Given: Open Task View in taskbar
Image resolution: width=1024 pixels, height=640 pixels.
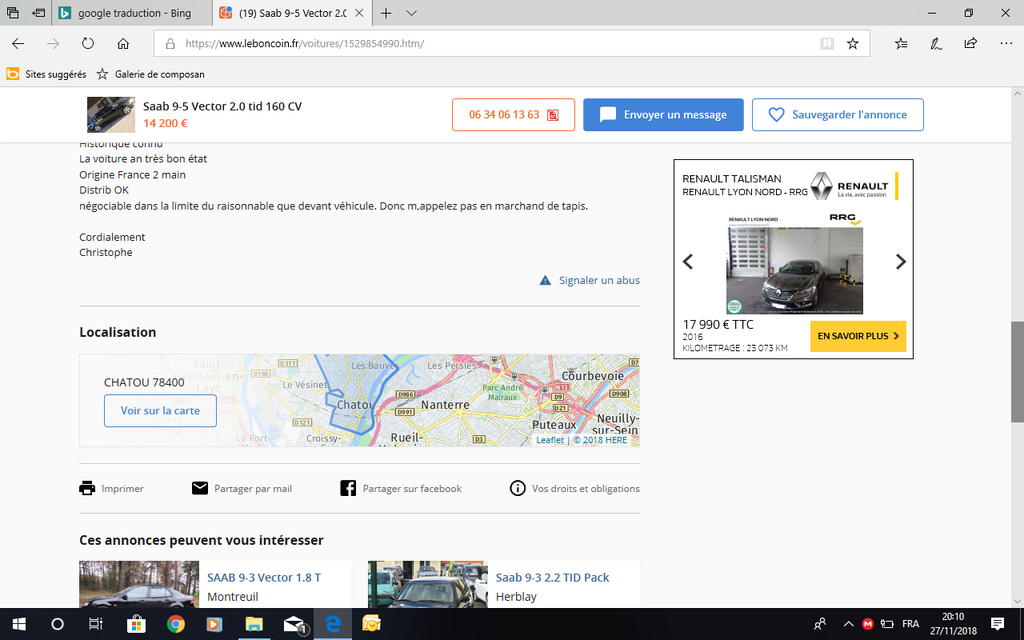Looking at the screenshot, I should (x=96, y=624).
